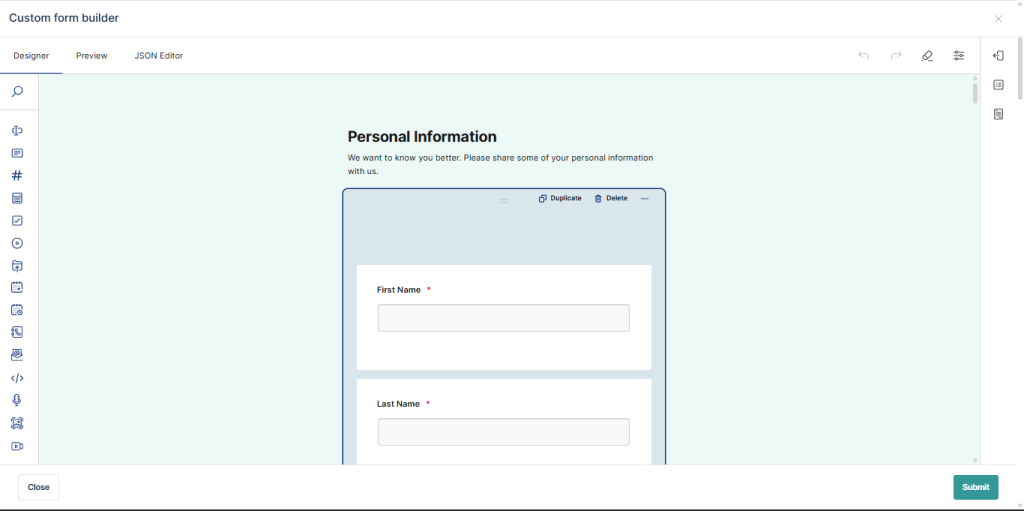Screen dimensions: 1024x511
Task: Open the form settings sliders icon
Action: tap(959, 56)
